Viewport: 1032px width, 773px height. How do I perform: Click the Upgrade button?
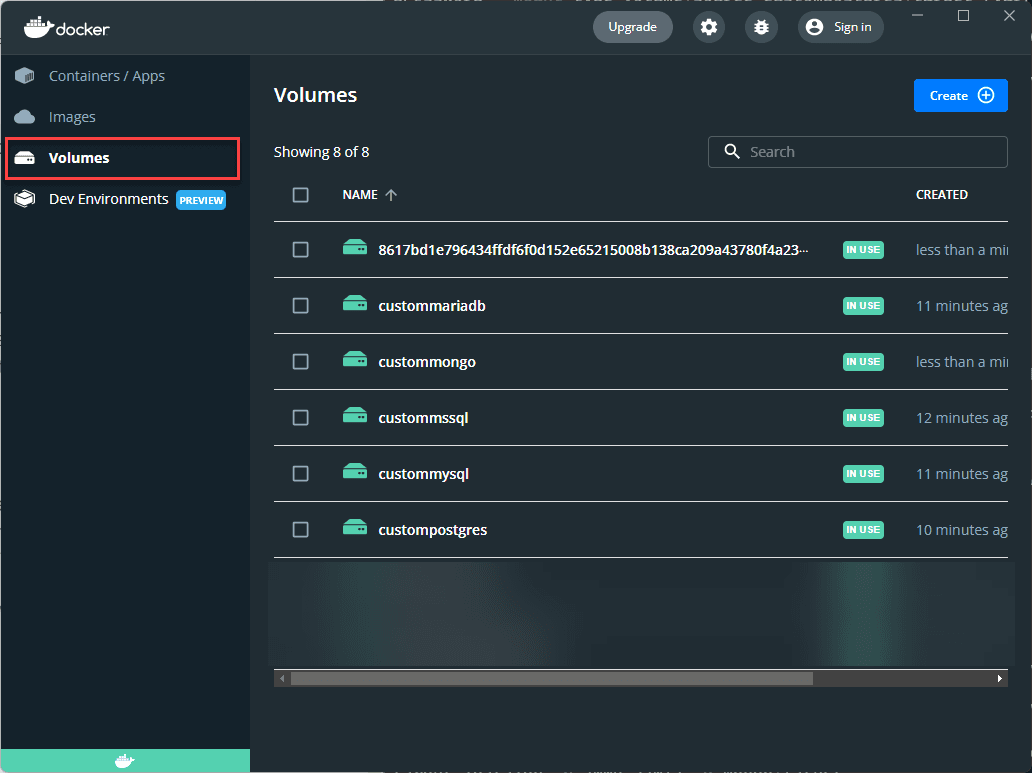(632, 27)
